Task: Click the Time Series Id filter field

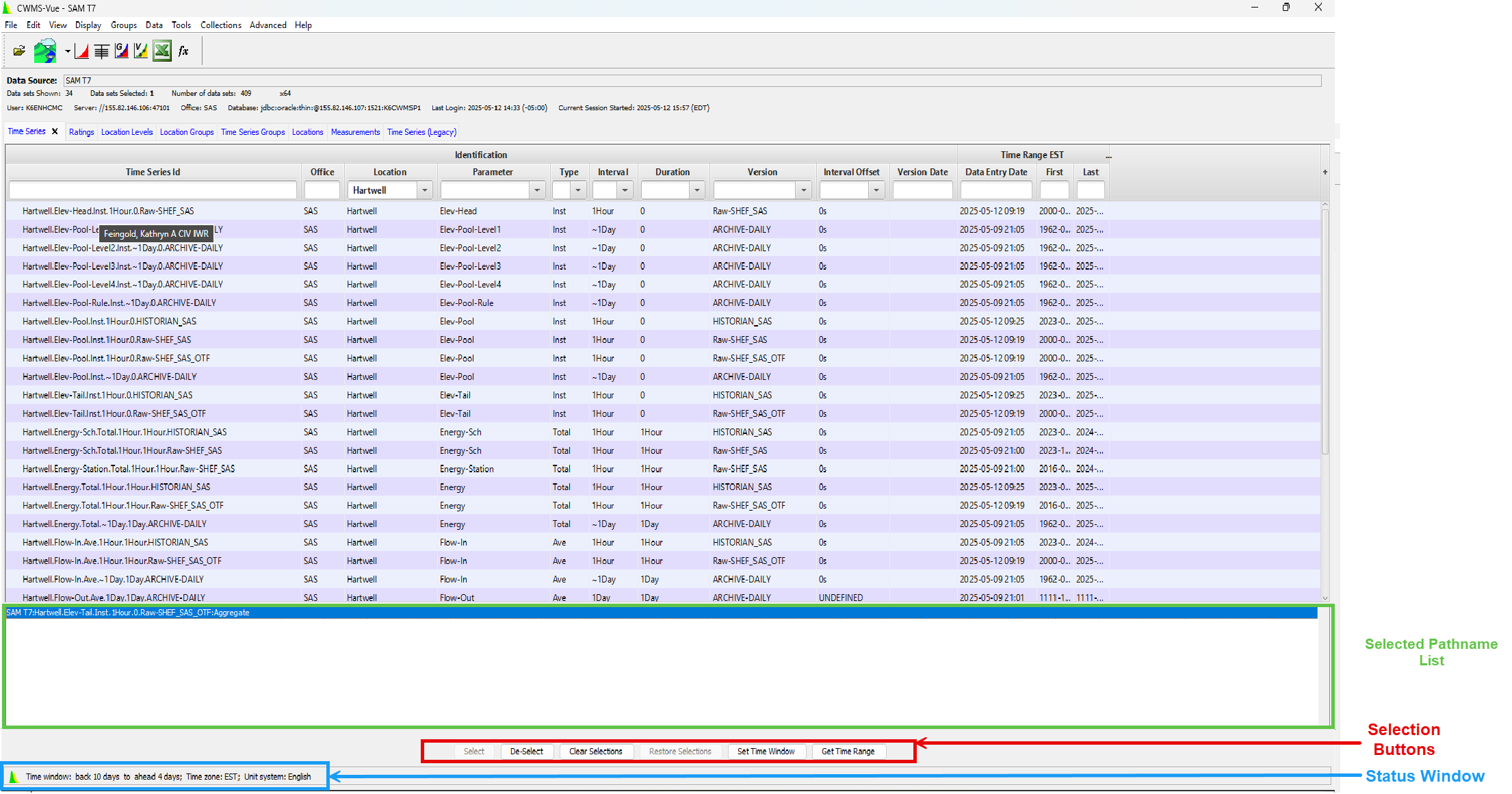Action: tap(153, 190)
